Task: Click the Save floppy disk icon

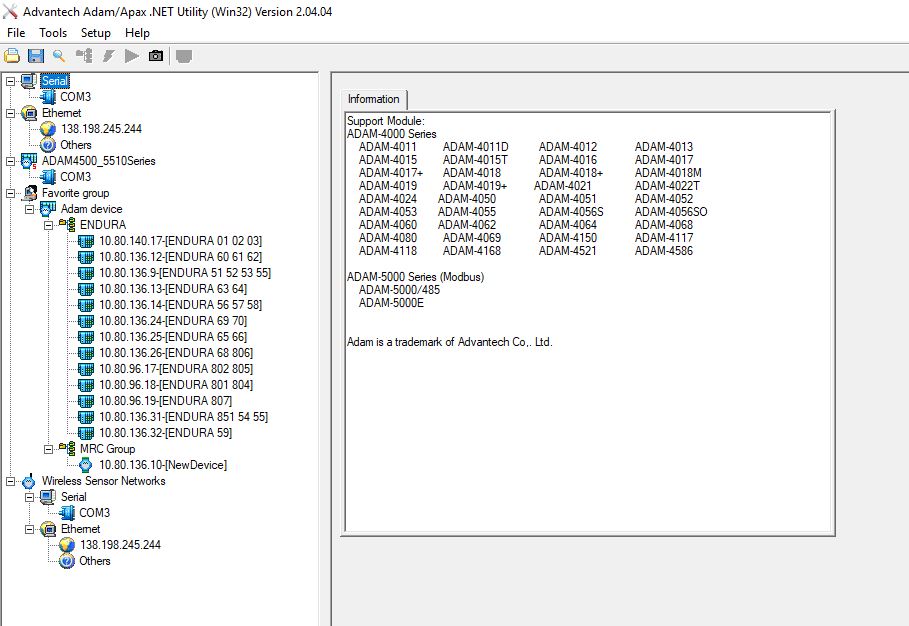Action: [x=36, y=56]
